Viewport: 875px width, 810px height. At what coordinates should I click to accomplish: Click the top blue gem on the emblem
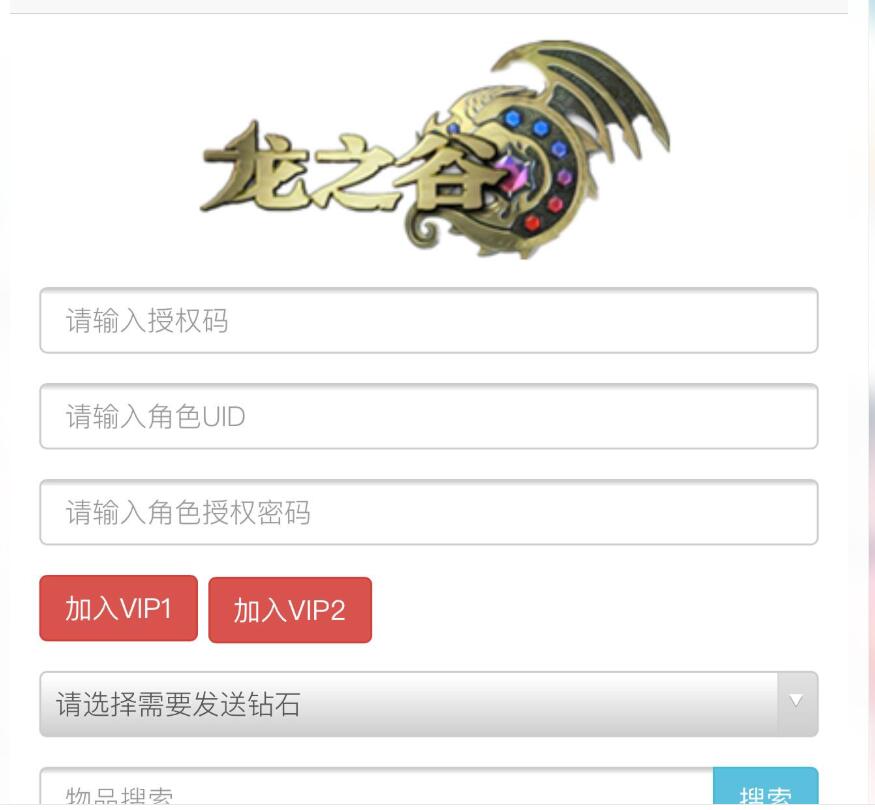tap(512, 118)
